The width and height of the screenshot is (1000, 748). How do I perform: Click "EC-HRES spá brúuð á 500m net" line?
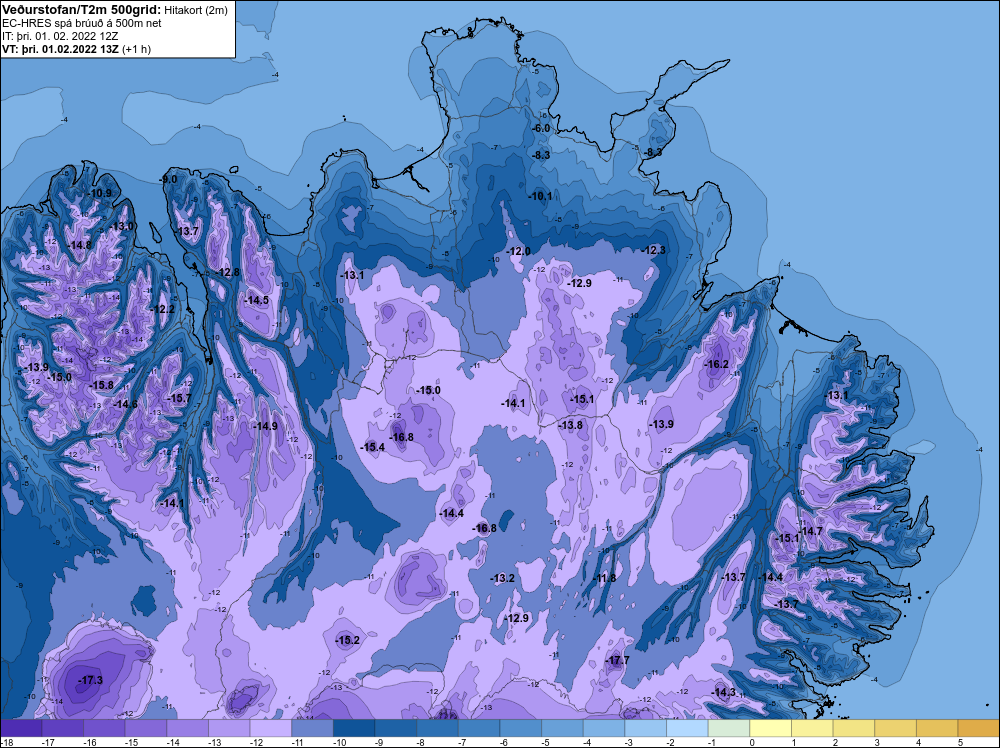[x=82, y=23]
